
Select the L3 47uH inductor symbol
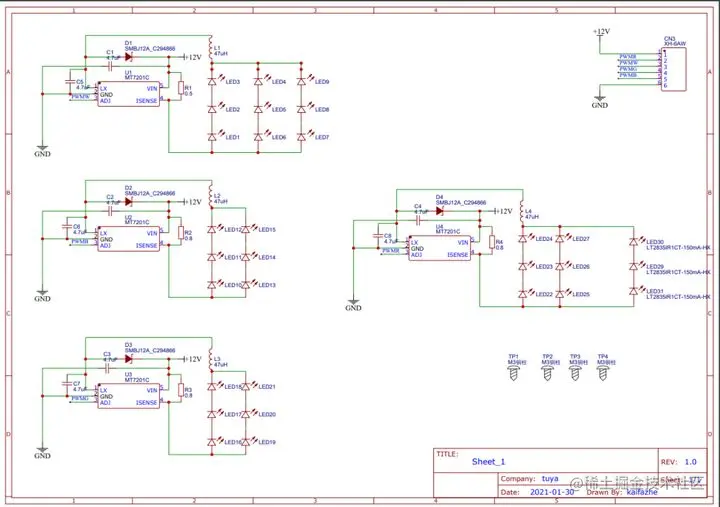pos(211,360)
